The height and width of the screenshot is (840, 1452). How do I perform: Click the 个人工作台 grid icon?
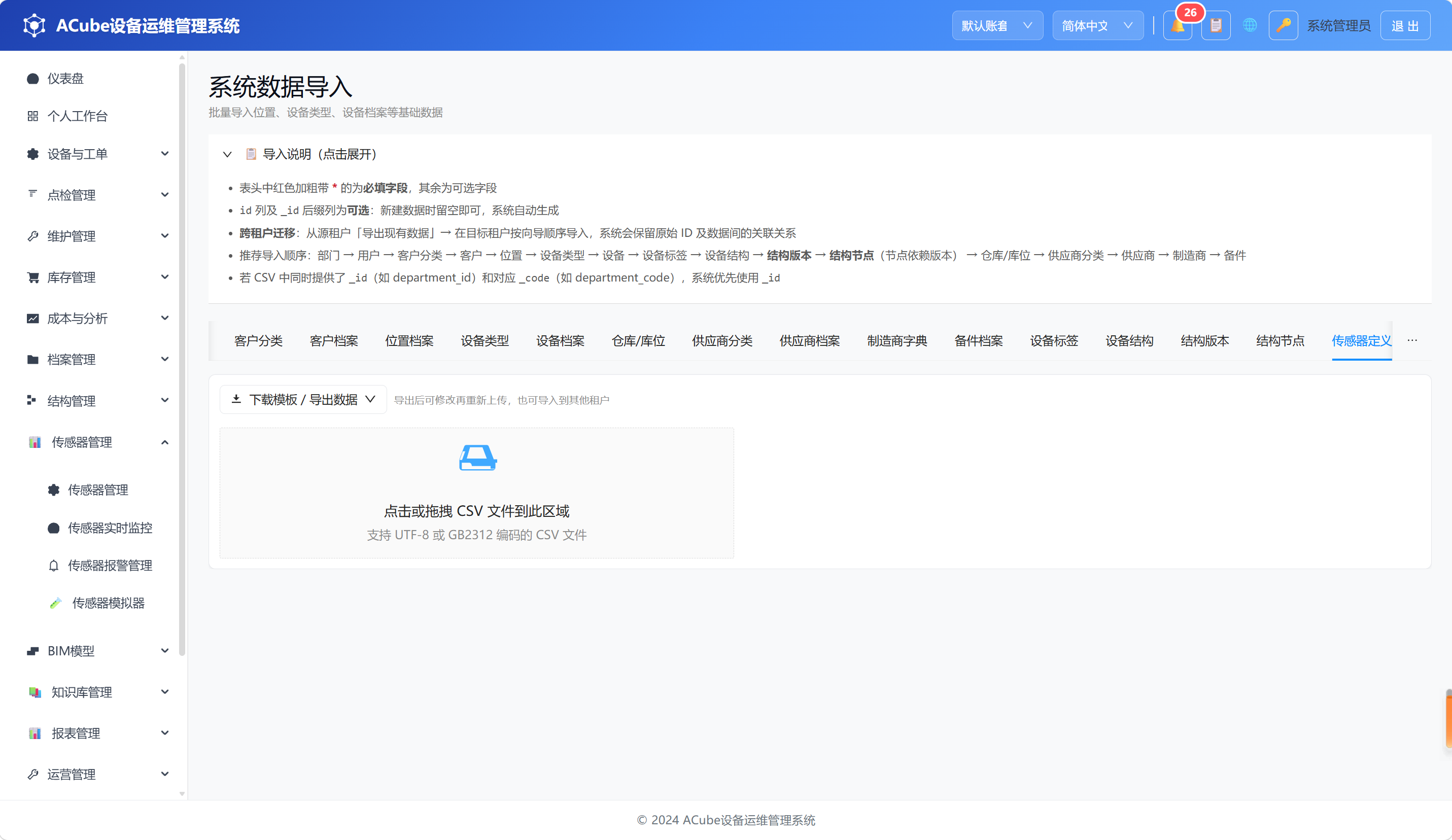coord(33,116)
